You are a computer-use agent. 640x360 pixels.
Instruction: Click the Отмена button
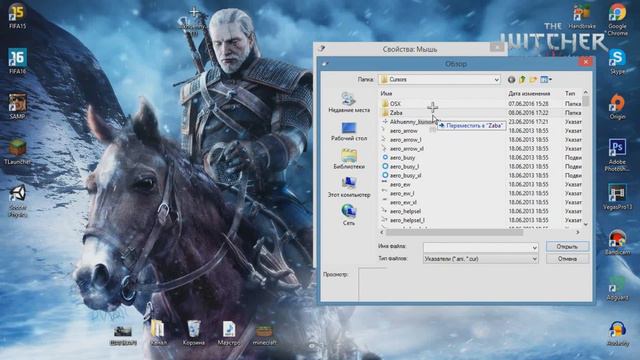(x=567, y=259)
